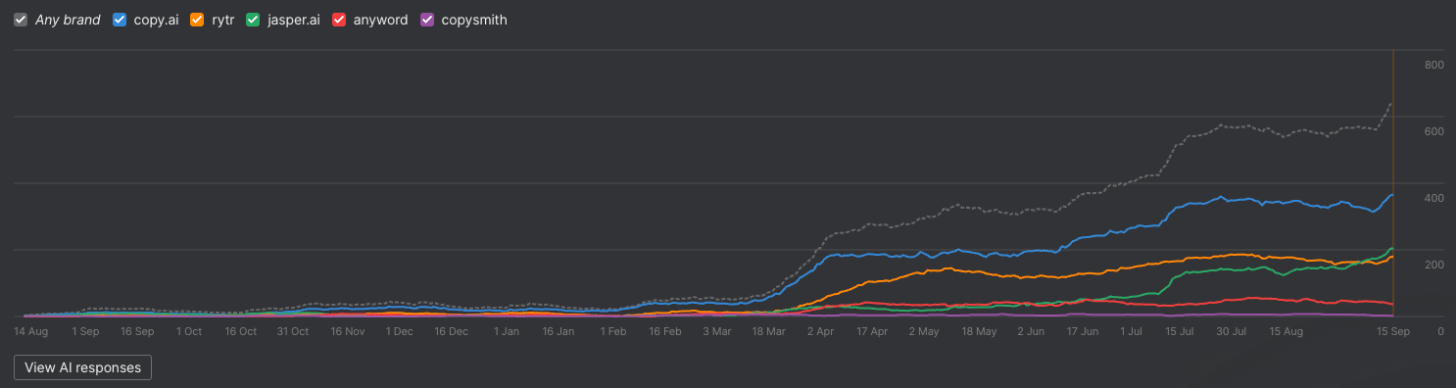This screenshot has height=388, width=1456.
Task: Select the 17 Apr date label
Action: (873, 331)
